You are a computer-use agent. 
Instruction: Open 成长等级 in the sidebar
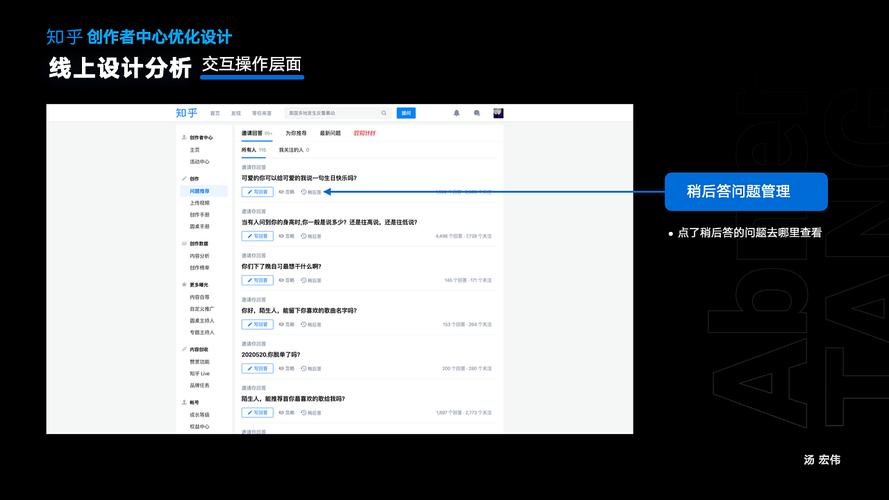[x=200, y=415]
